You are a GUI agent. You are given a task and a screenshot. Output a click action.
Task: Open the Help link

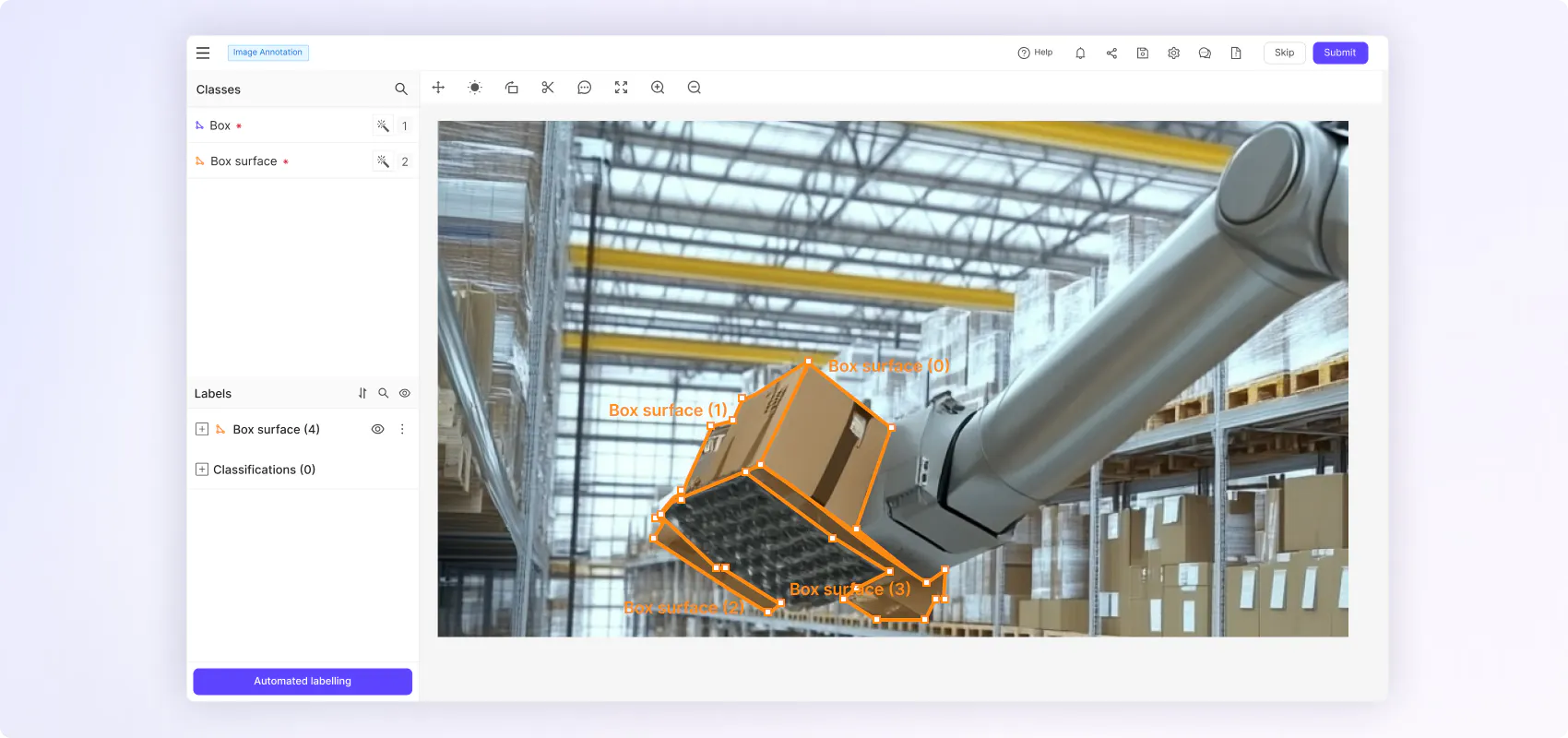click(x=1035, y=53)
